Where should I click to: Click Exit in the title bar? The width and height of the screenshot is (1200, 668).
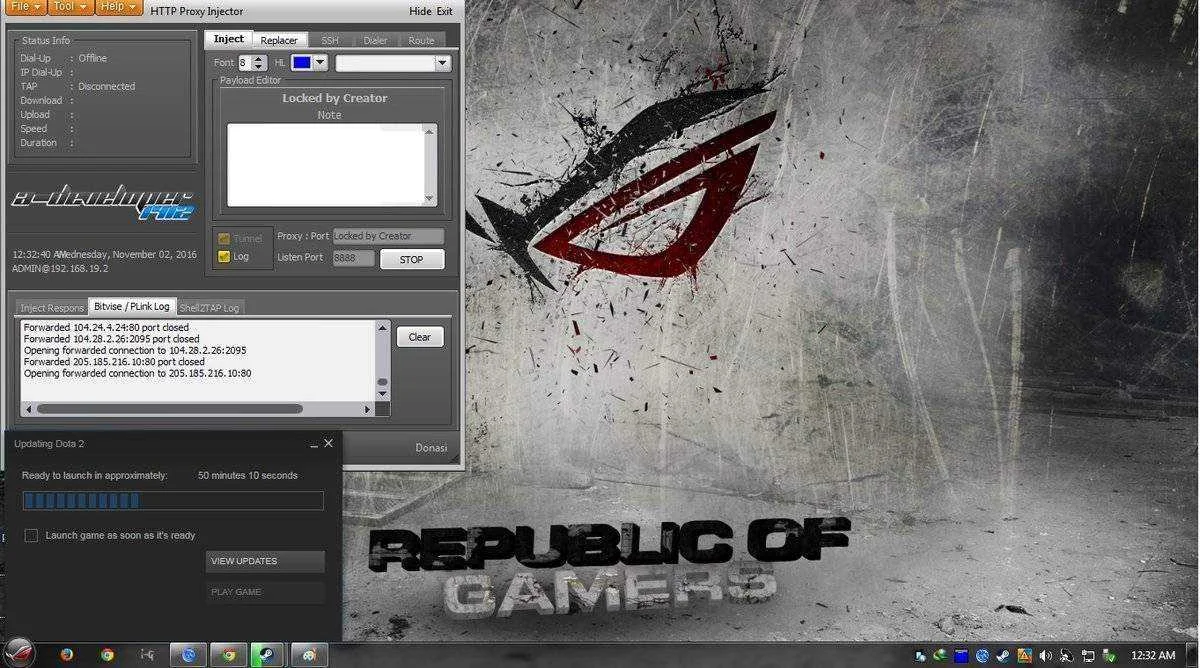point(444,11)
